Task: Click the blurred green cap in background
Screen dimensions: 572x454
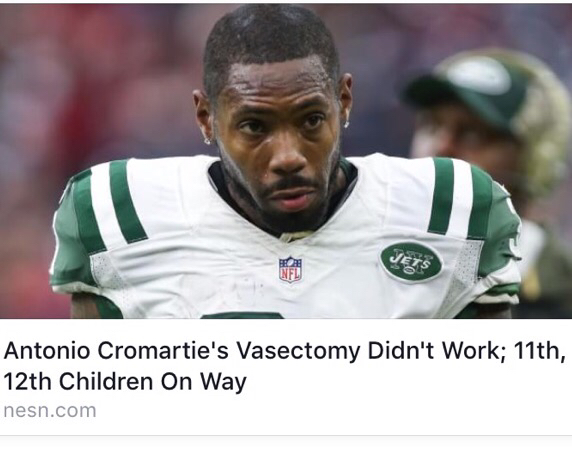Action: pos(471,86)
